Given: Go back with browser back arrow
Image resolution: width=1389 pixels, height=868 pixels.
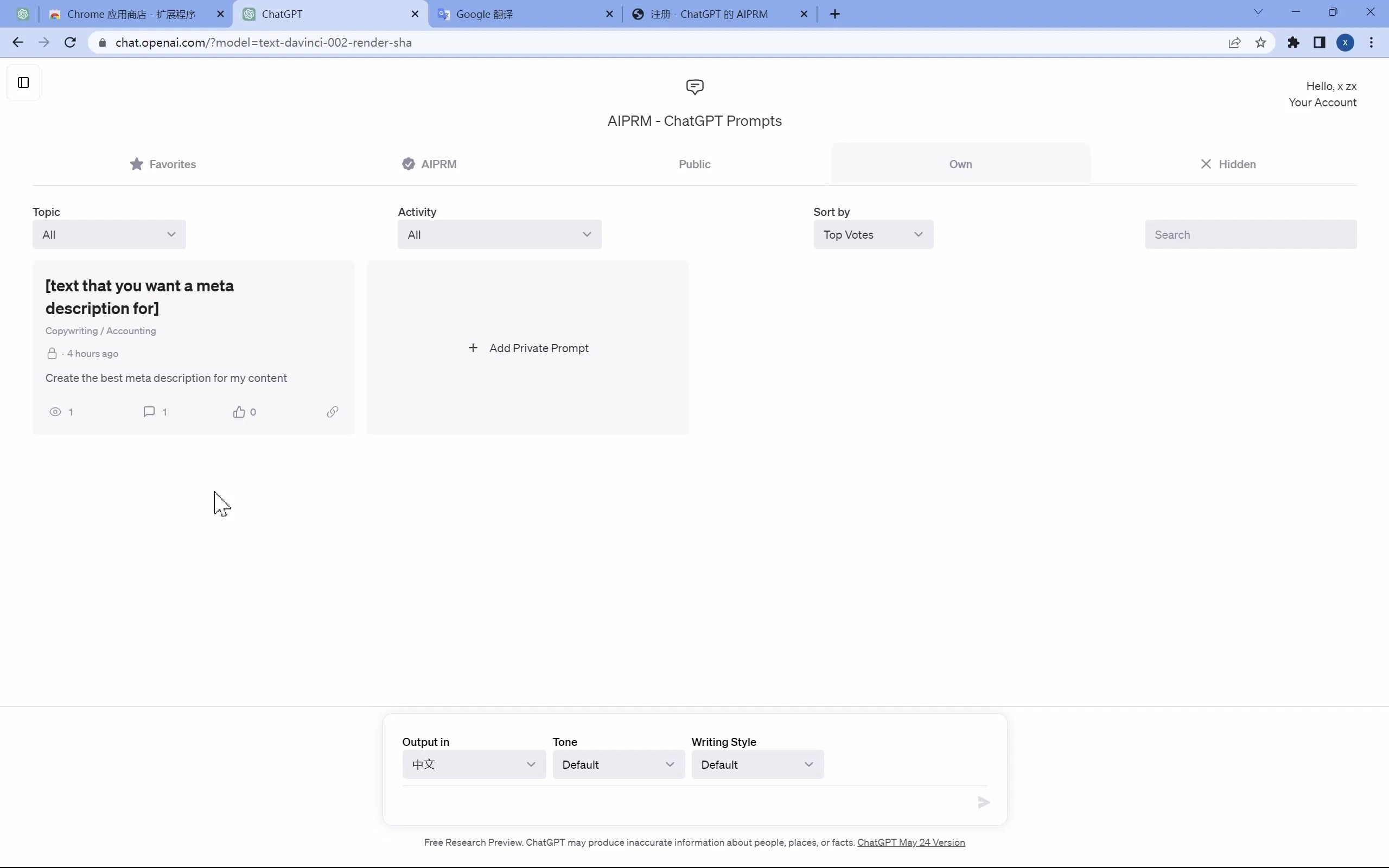Looking at the screenshot, I should pyautogui.click(x=18, y=42).
